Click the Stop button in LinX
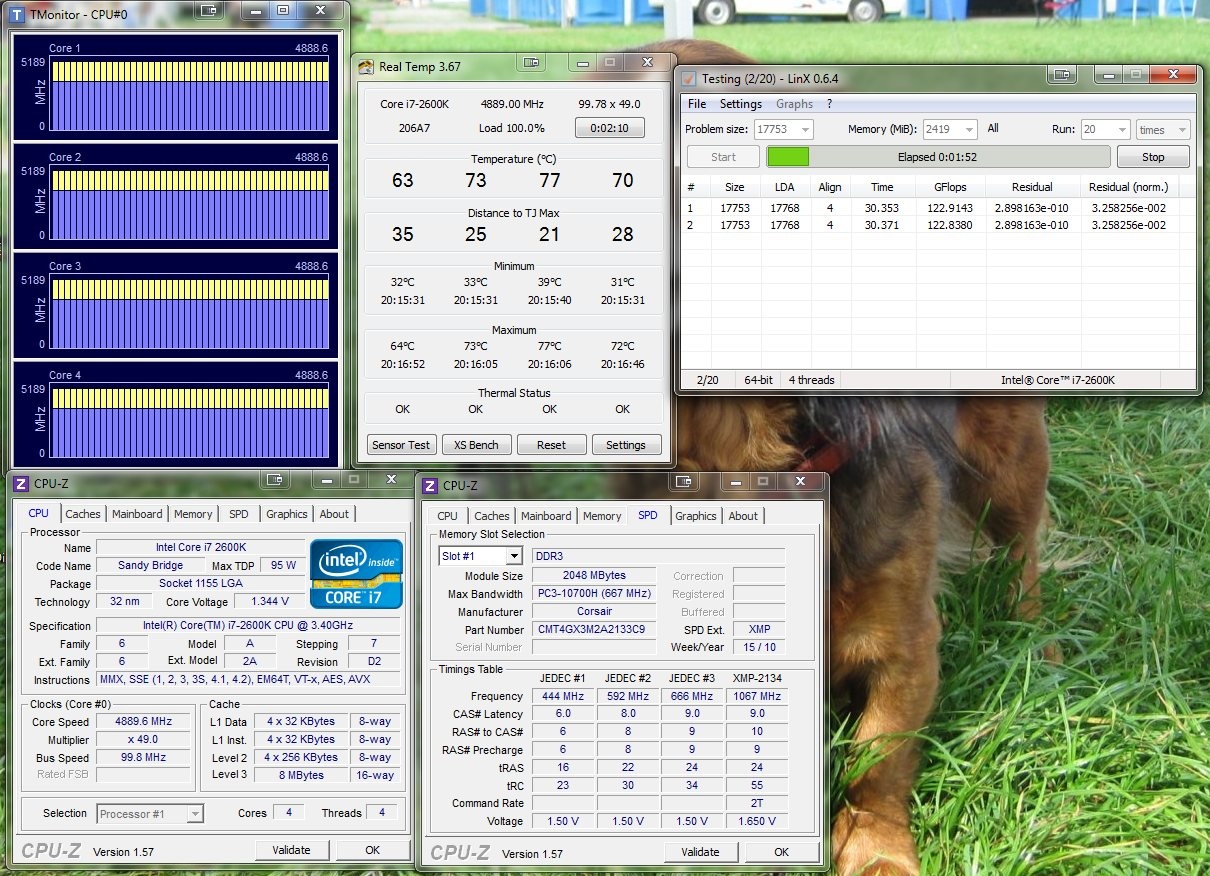Screen dimensions: 1210x876 coord(1153,157)
